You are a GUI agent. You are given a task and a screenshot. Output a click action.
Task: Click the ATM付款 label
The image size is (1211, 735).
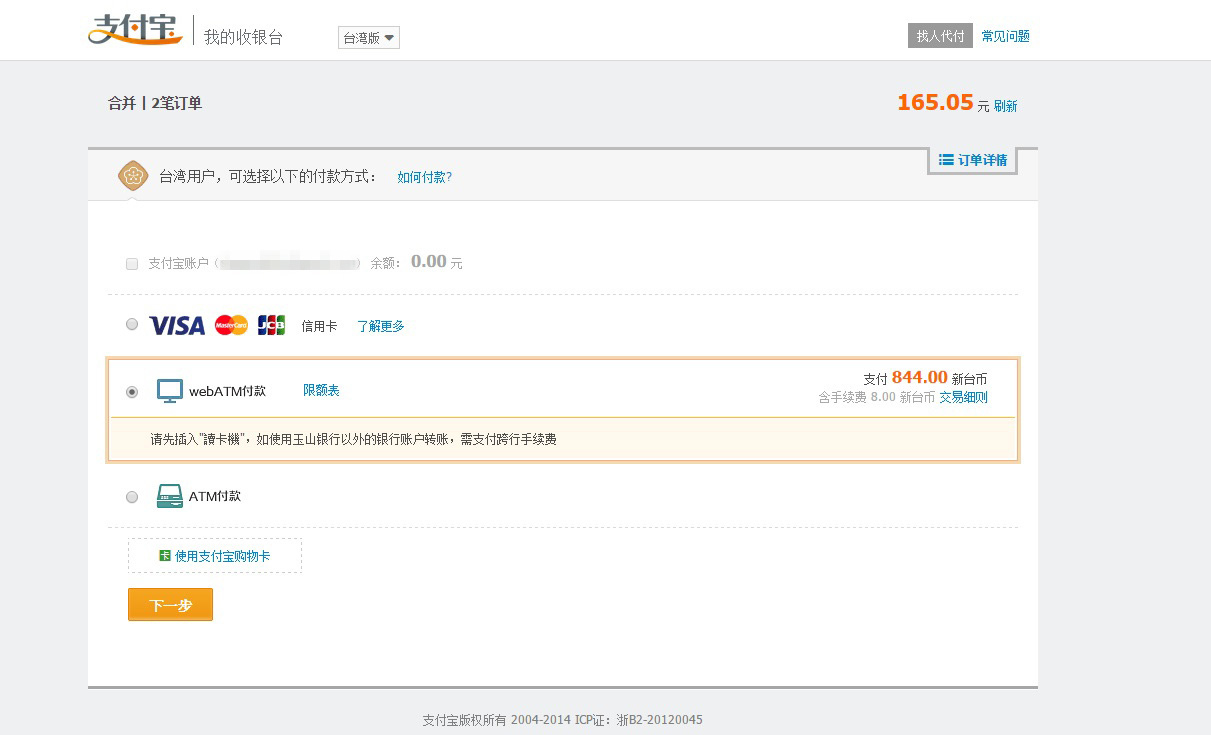[x=215, y=496]
